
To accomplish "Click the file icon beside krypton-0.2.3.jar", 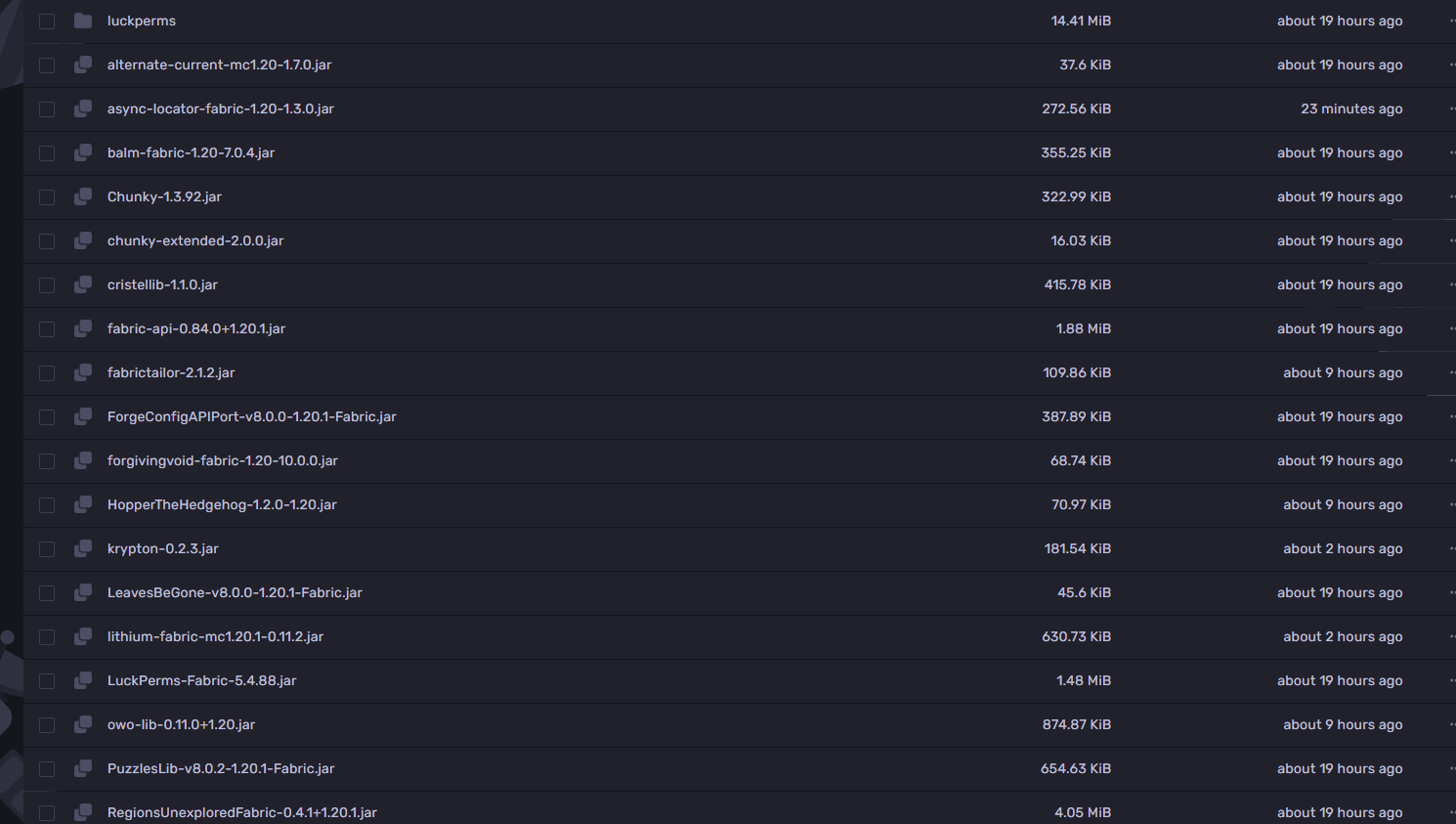I will (83, 548).
